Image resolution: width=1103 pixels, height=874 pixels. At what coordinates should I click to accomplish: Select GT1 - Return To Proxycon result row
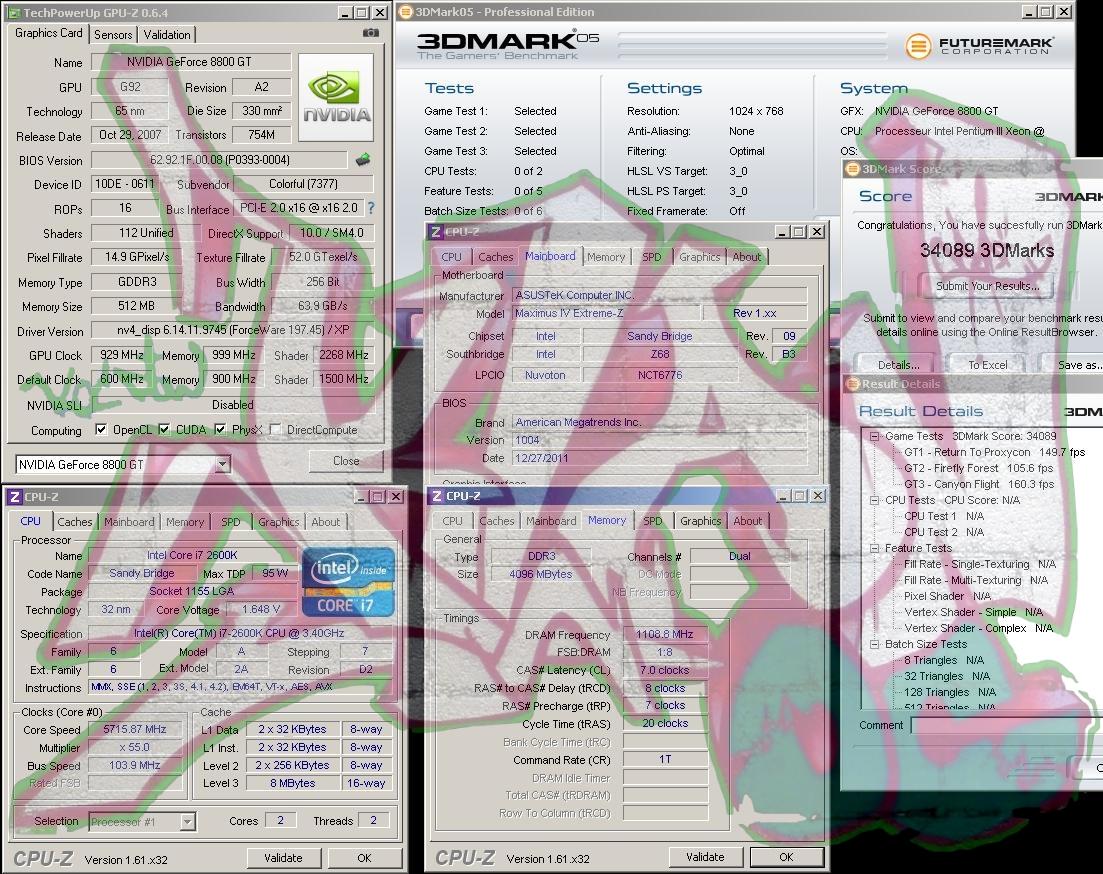point(995,452)
